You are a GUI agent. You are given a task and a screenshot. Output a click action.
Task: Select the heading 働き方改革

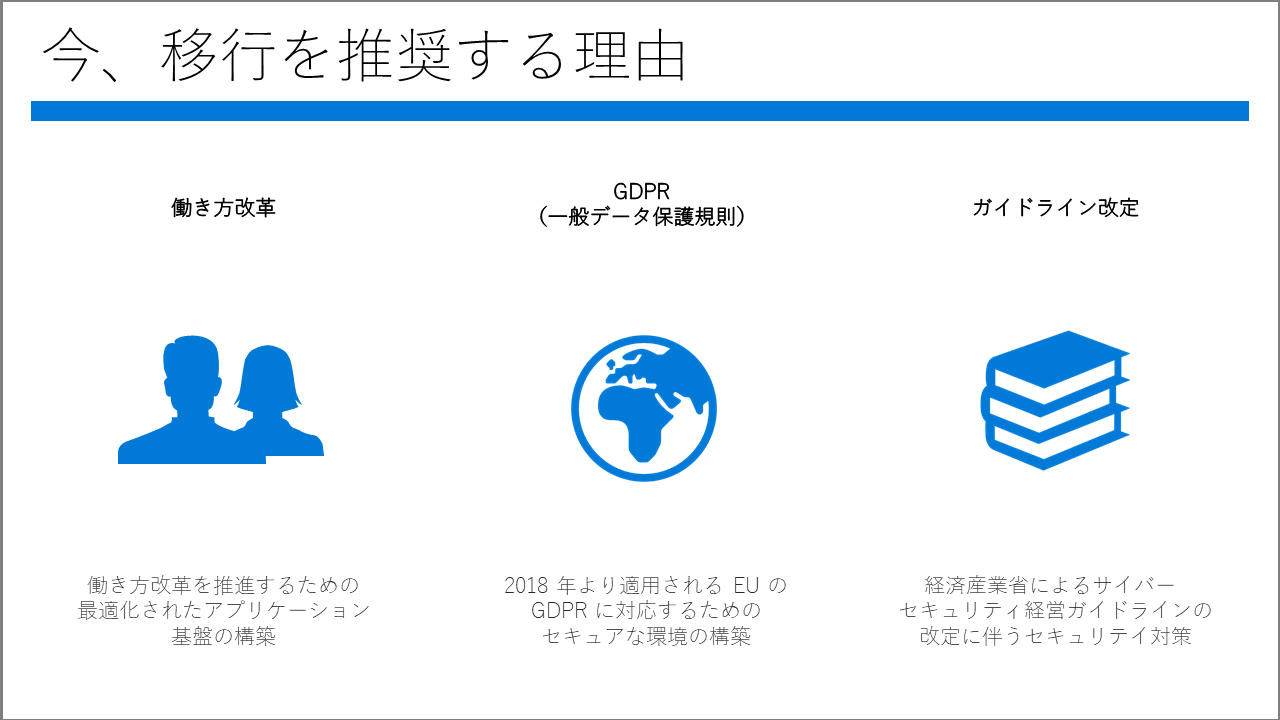224,208
